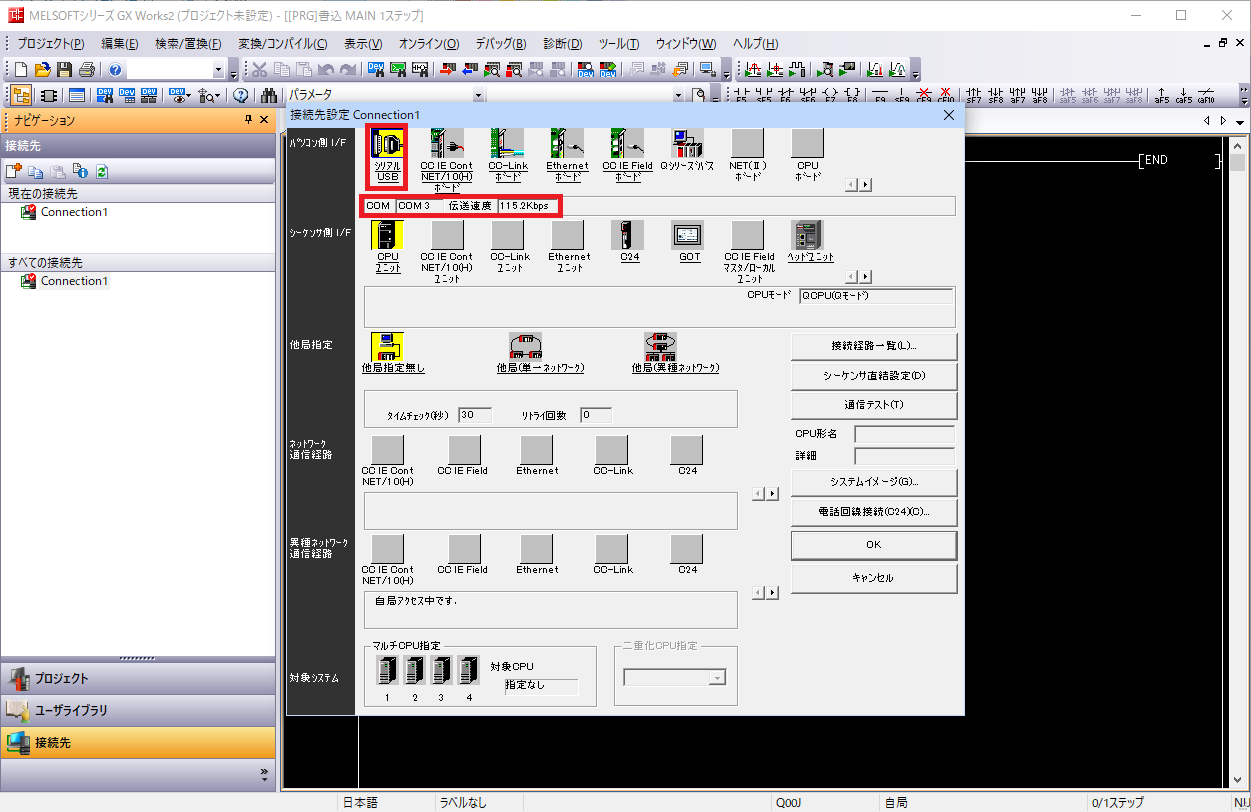Select the Ethernet ボード PC-side icon
Viewport: 1251px width, 812px height.
(567, 143)
